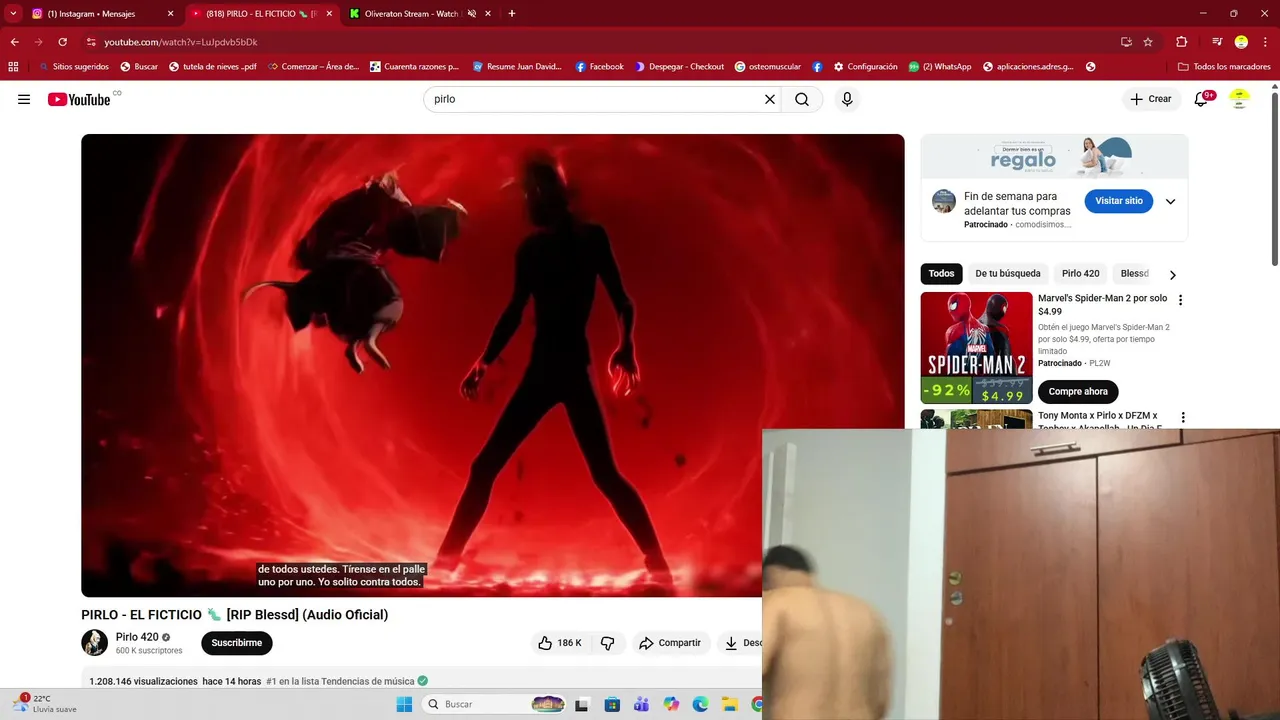Open YouTube notifications bell
Image resolution: width=1280 pixels, height=720 pixels.
click(x=1202, y=99)
